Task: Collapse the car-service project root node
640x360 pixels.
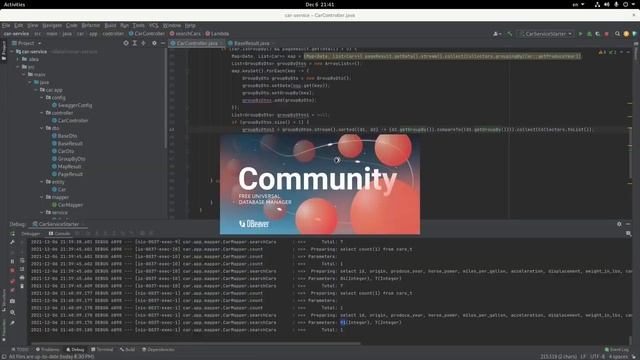Action: (12, 52)
